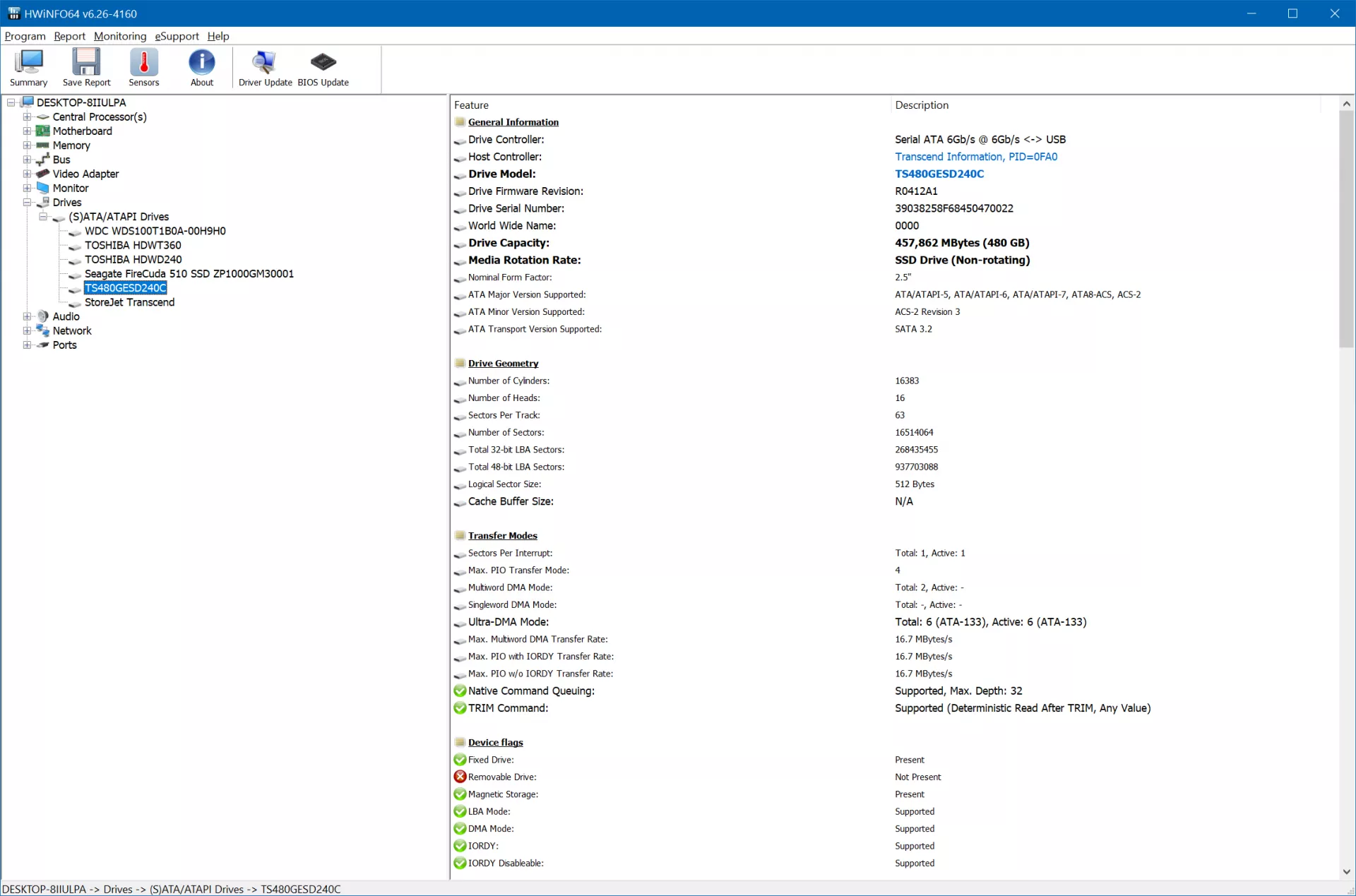Click the Motherboard tree icon
The width and height of the screenshot is (1356, 896).
43,131
